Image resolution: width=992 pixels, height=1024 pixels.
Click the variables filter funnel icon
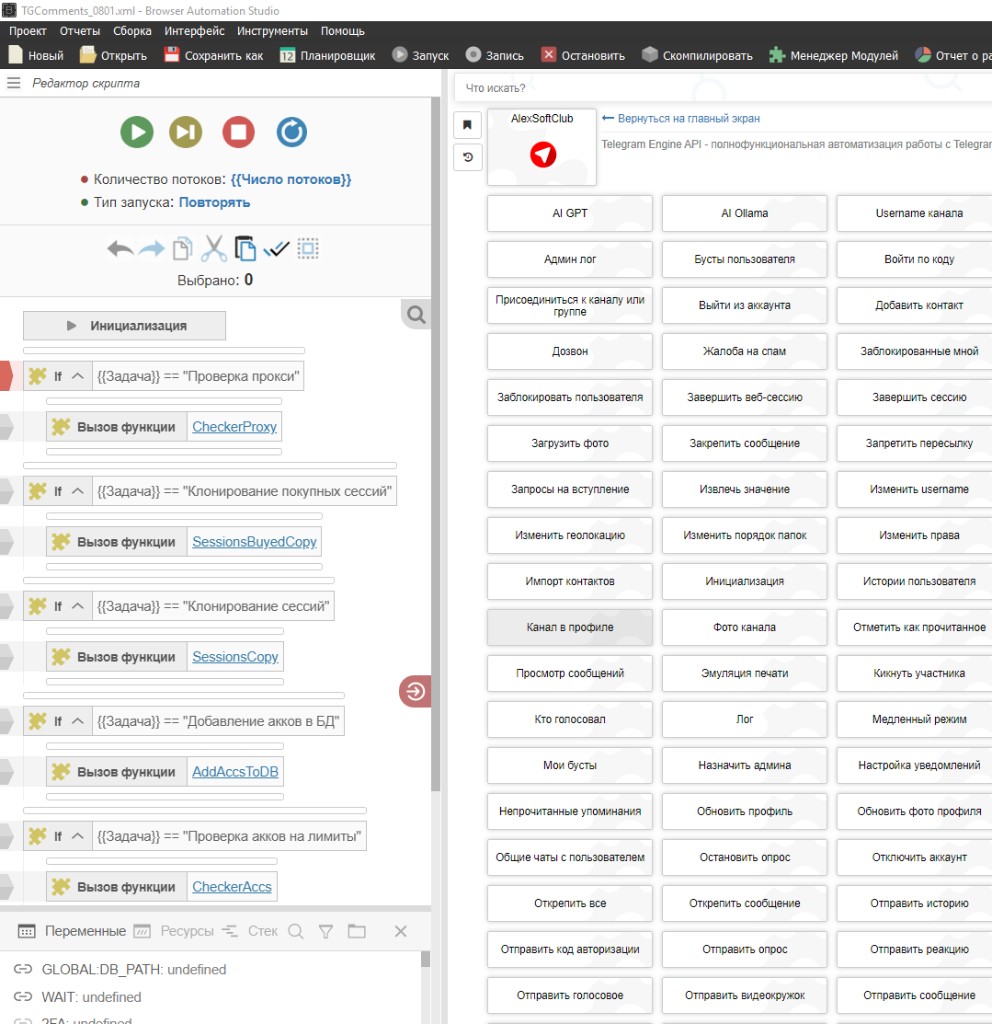click(x=326, y=931)
